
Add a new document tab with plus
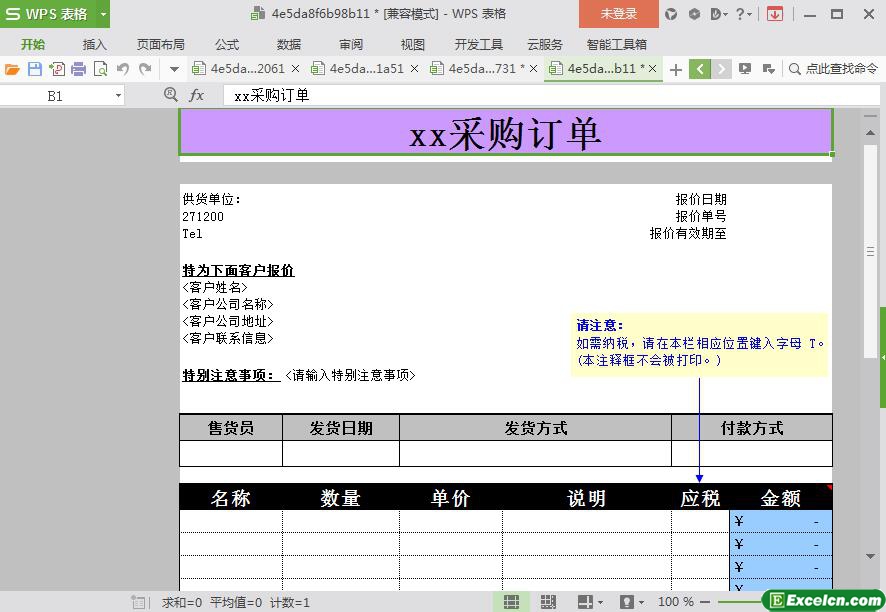676,69
